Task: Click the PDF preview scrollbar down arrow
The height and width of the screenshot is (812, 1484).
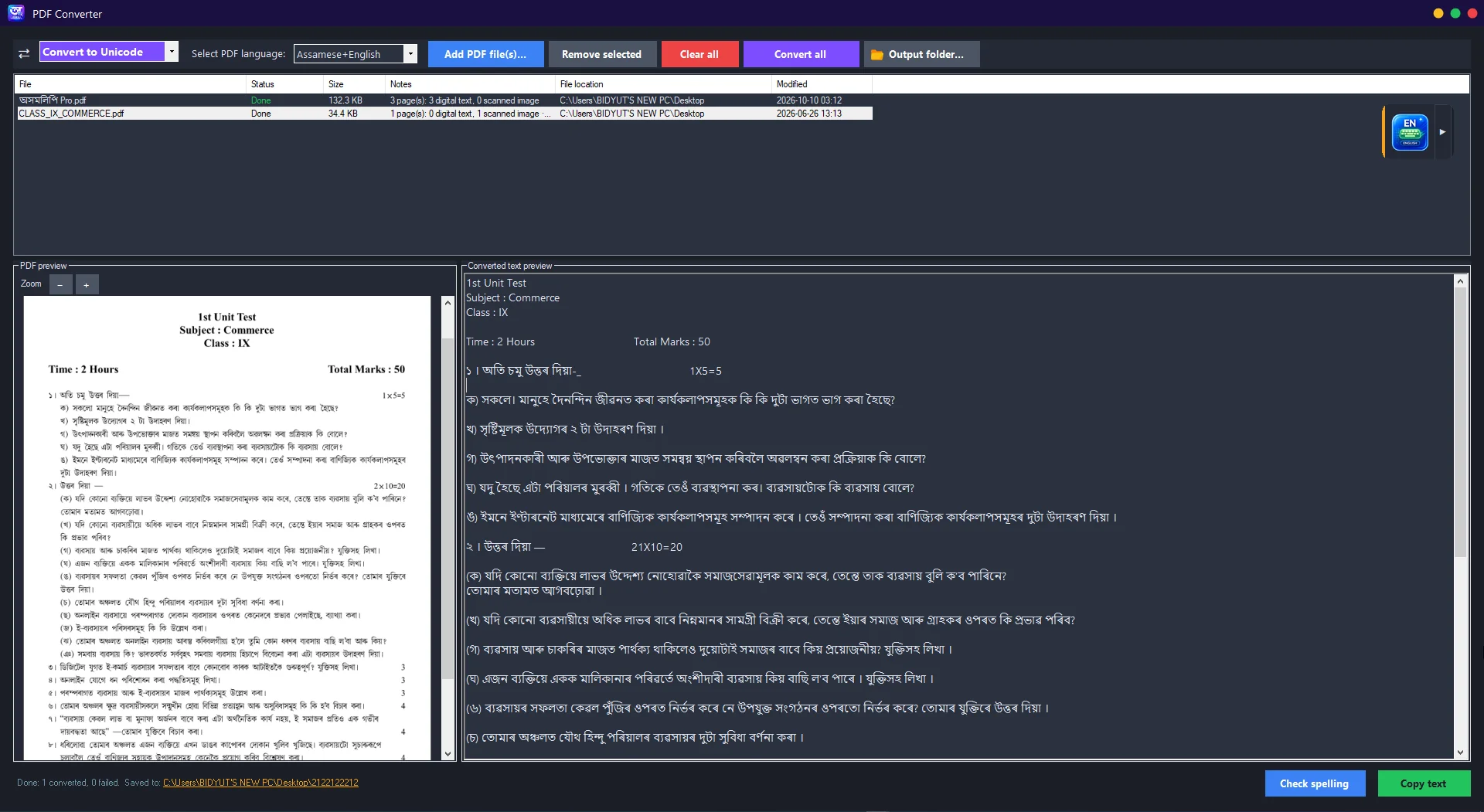Action: 448,753
